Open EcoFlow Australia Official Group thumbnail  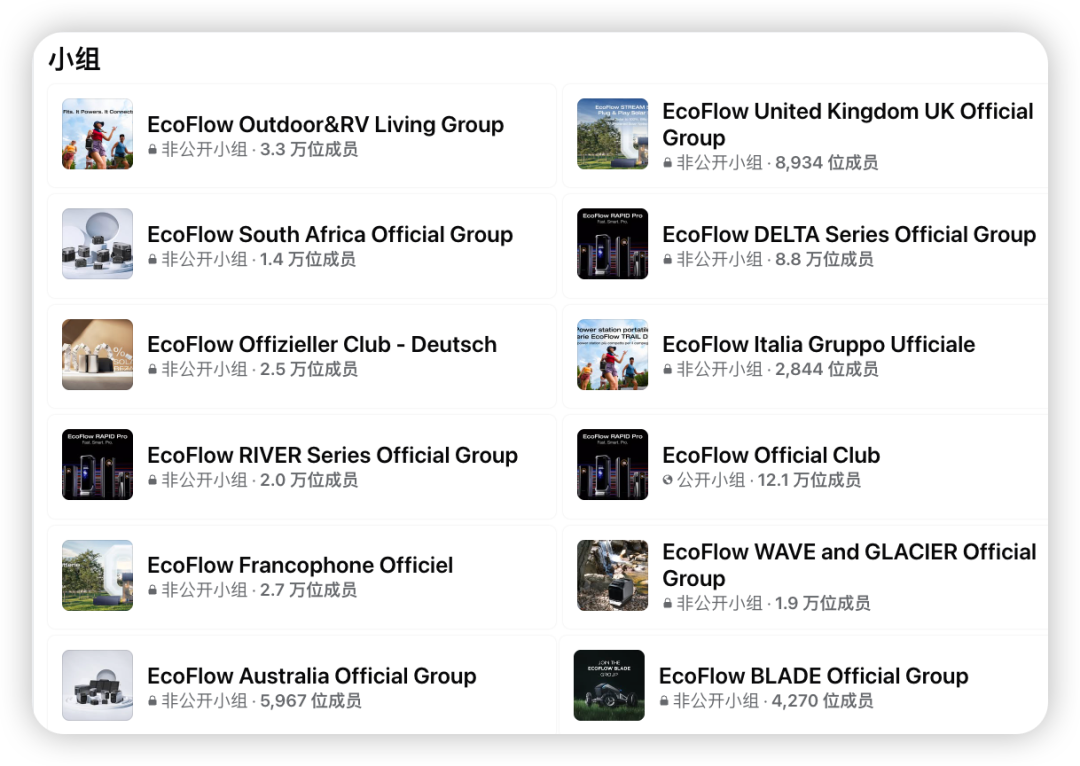tap(97, 685)
